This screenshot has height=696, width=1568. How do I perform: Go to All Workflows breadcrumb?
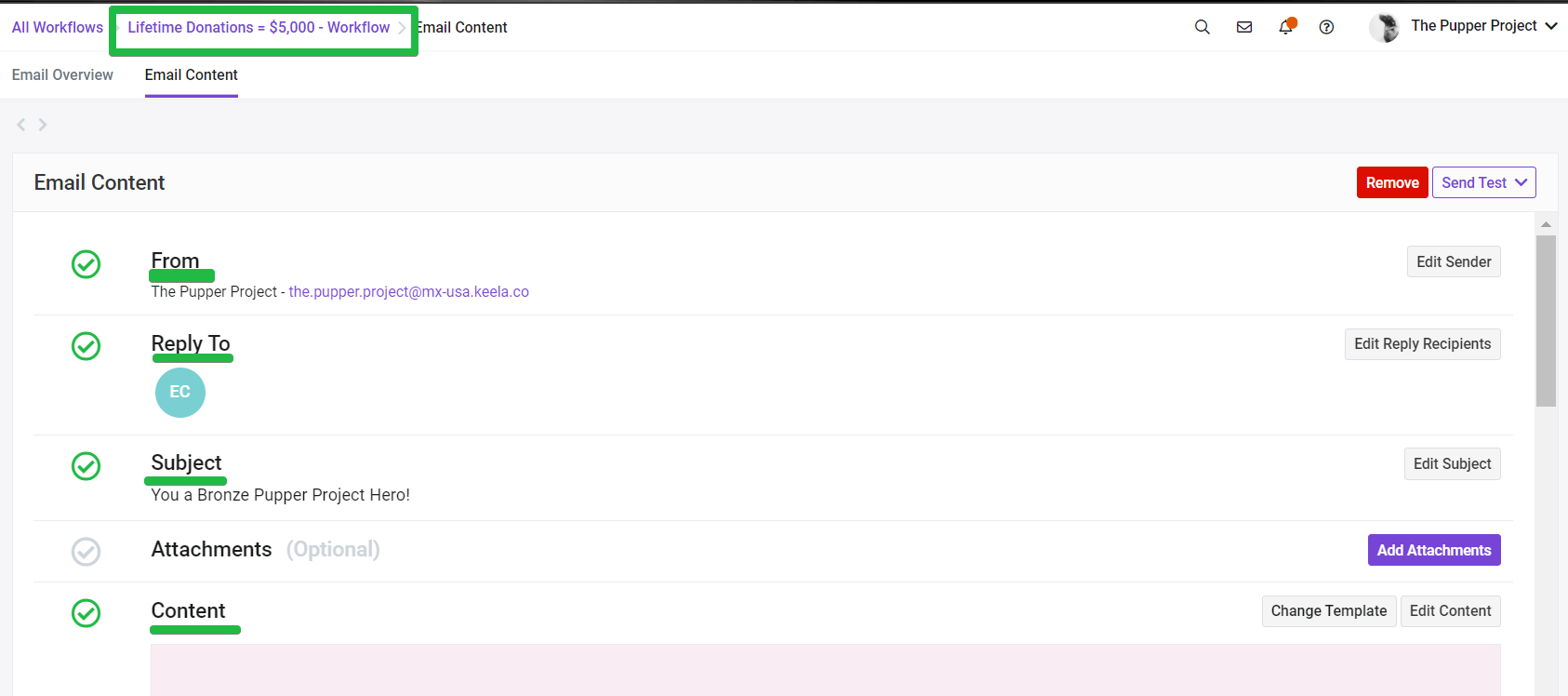(x=58, y=27)
